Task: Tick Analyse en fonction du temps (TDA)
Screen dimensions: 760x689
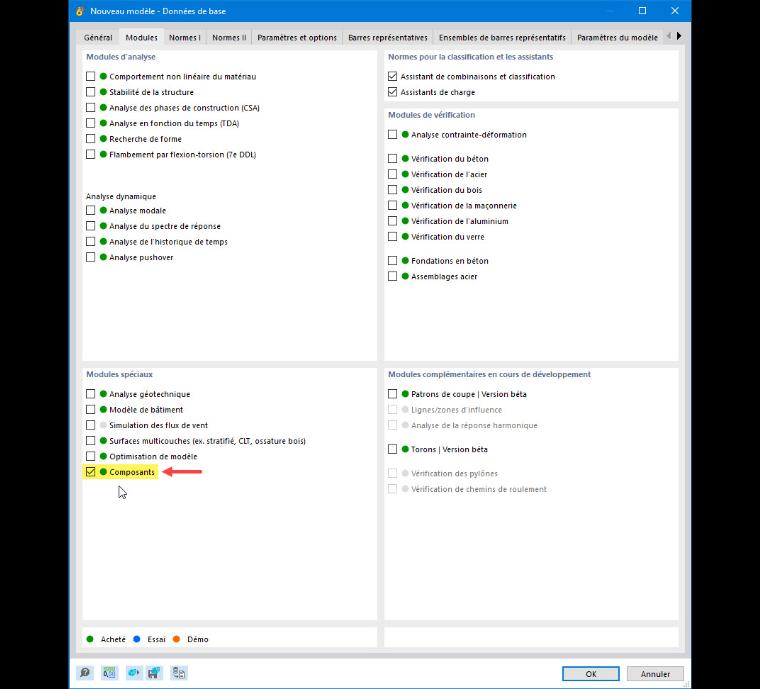Action: tap(90, 123)
